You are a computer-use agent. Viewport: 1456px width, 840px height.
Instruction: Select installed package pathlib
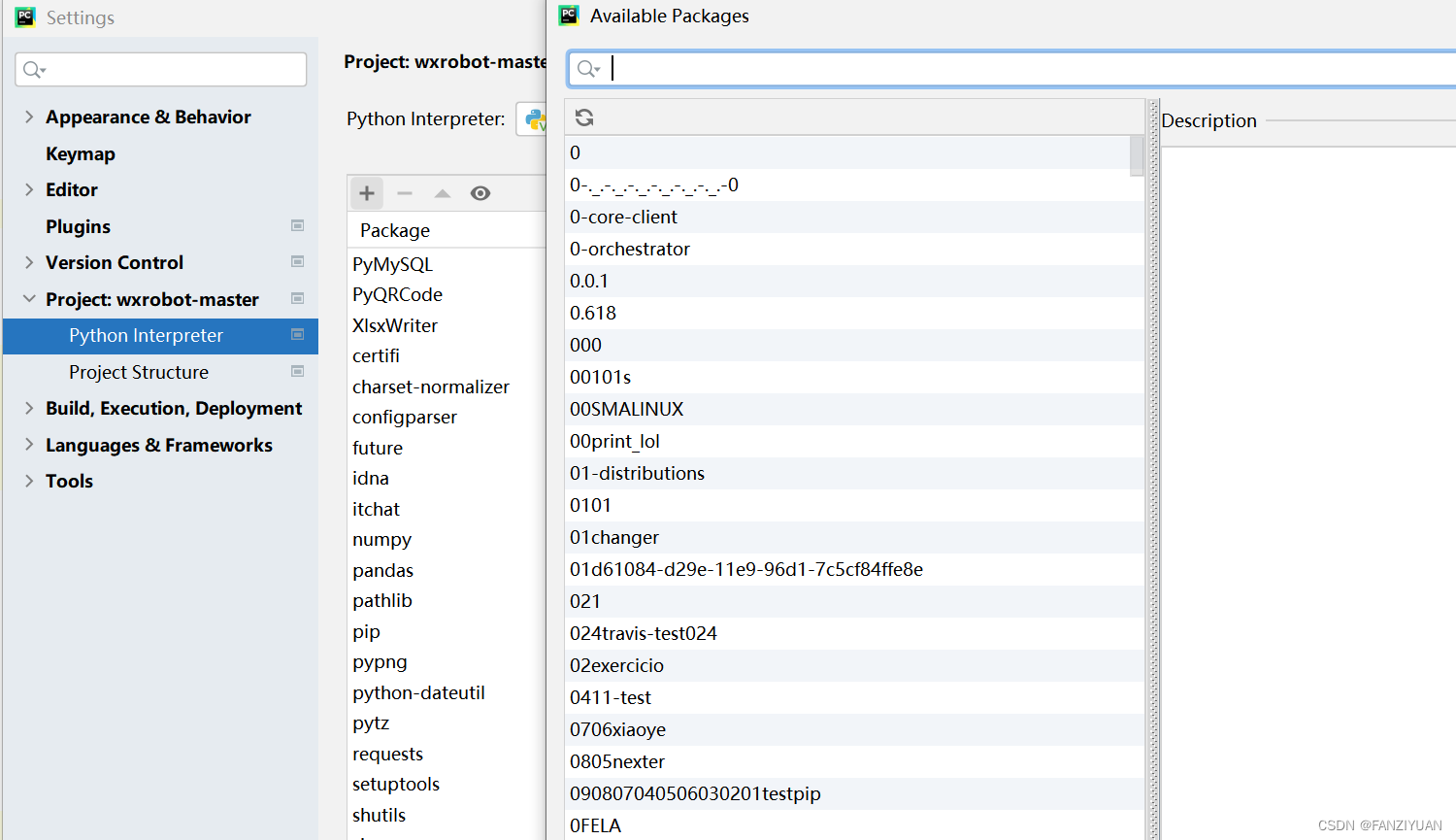point(382,600)
